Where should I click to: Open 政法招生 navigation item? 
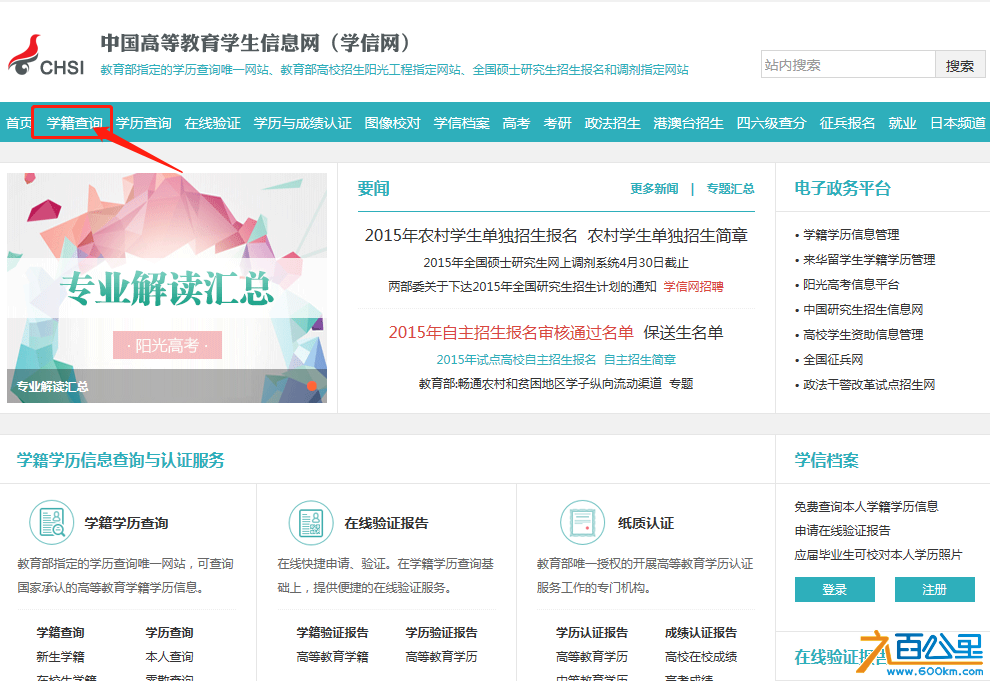point(612,123)
